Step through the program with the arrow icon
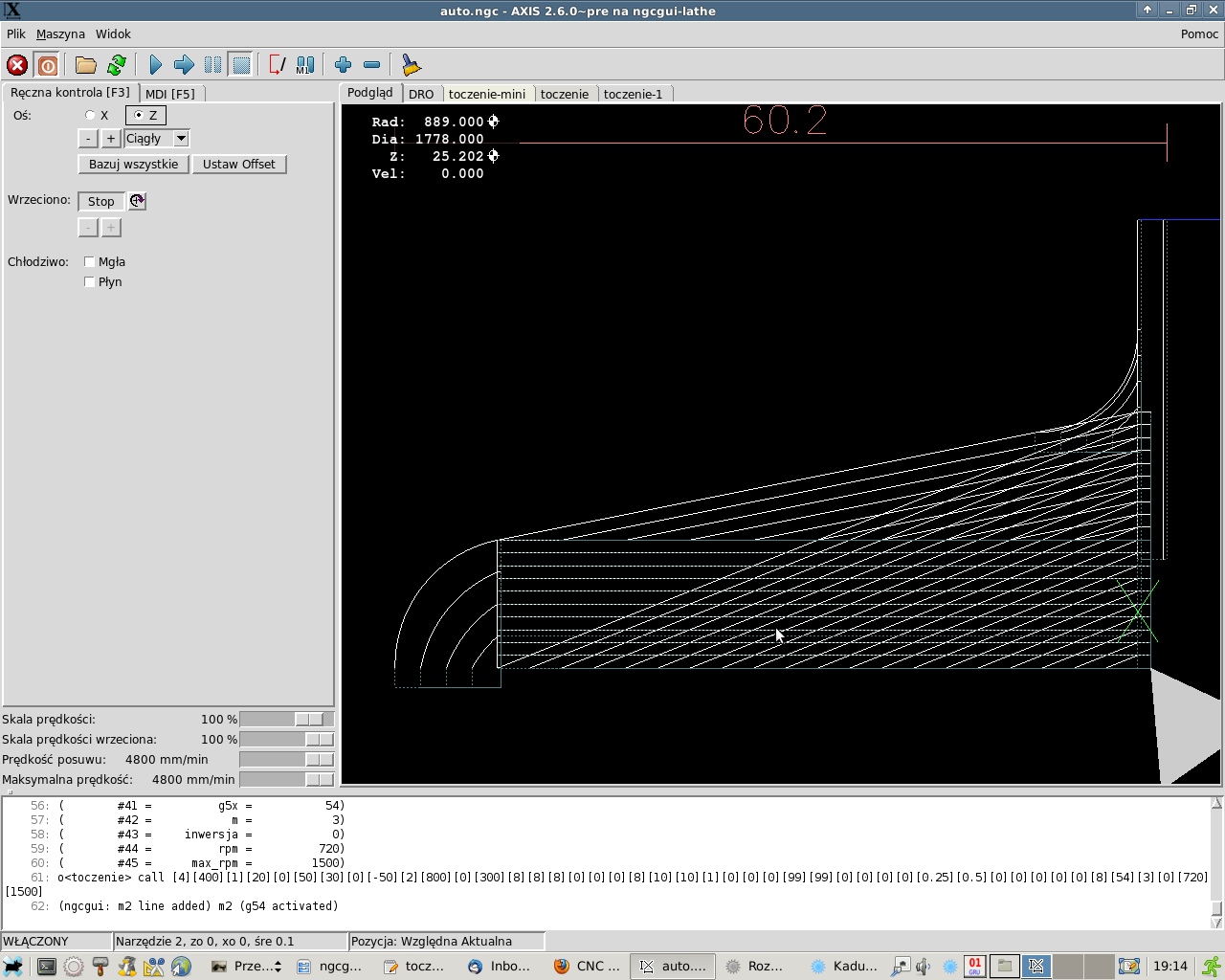This screenshot has width=1225, height=980. 184,65
